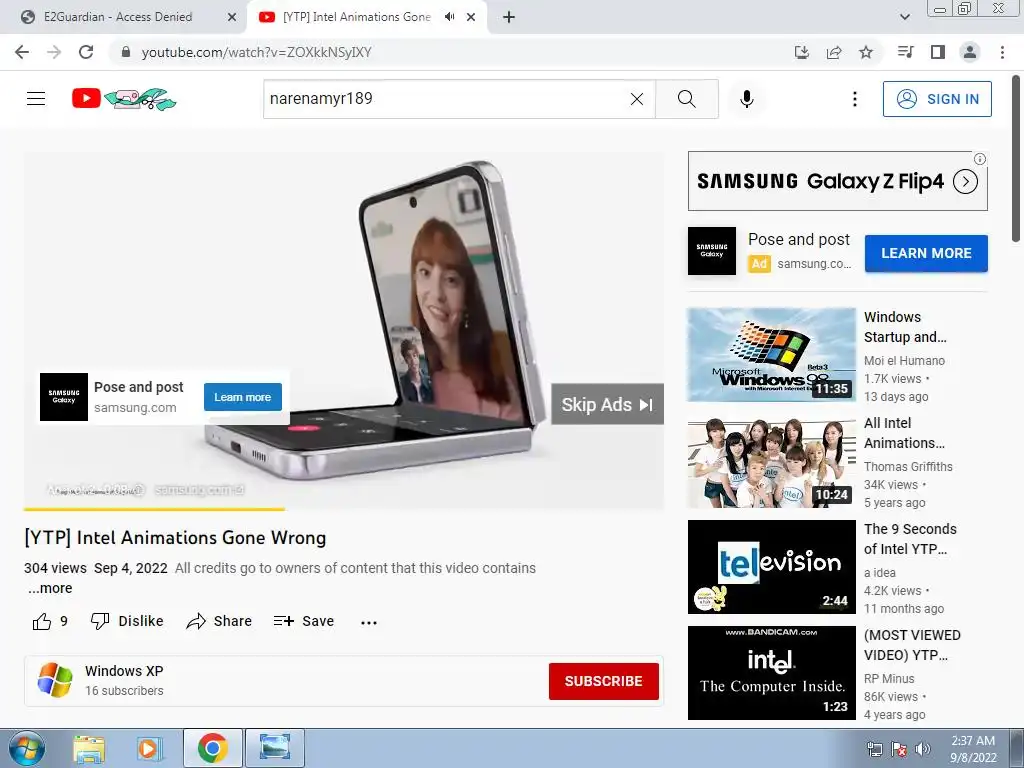1024x768 pixels.
Task: Click 'All Intel Animations...' video title
Action: tap(904, 432)
